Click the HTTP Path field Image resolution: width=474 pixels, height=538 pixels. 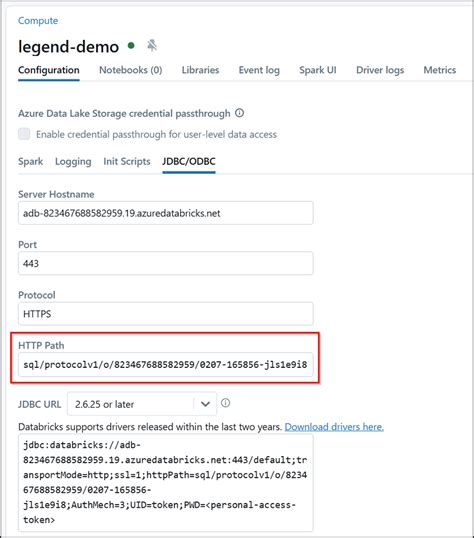165,364
